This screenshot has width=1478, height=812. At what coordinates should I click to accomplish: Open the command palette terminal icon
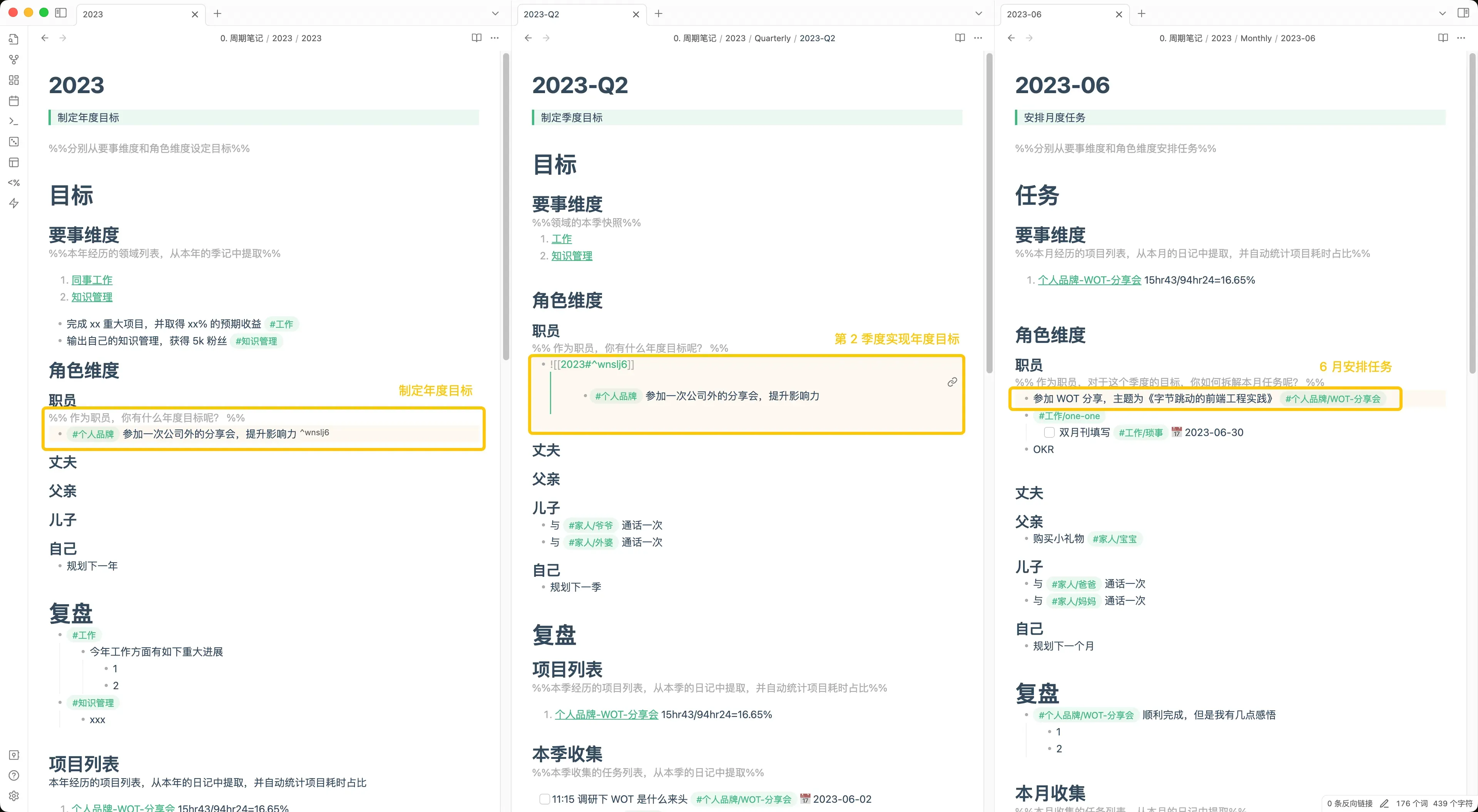coord(14,122)
